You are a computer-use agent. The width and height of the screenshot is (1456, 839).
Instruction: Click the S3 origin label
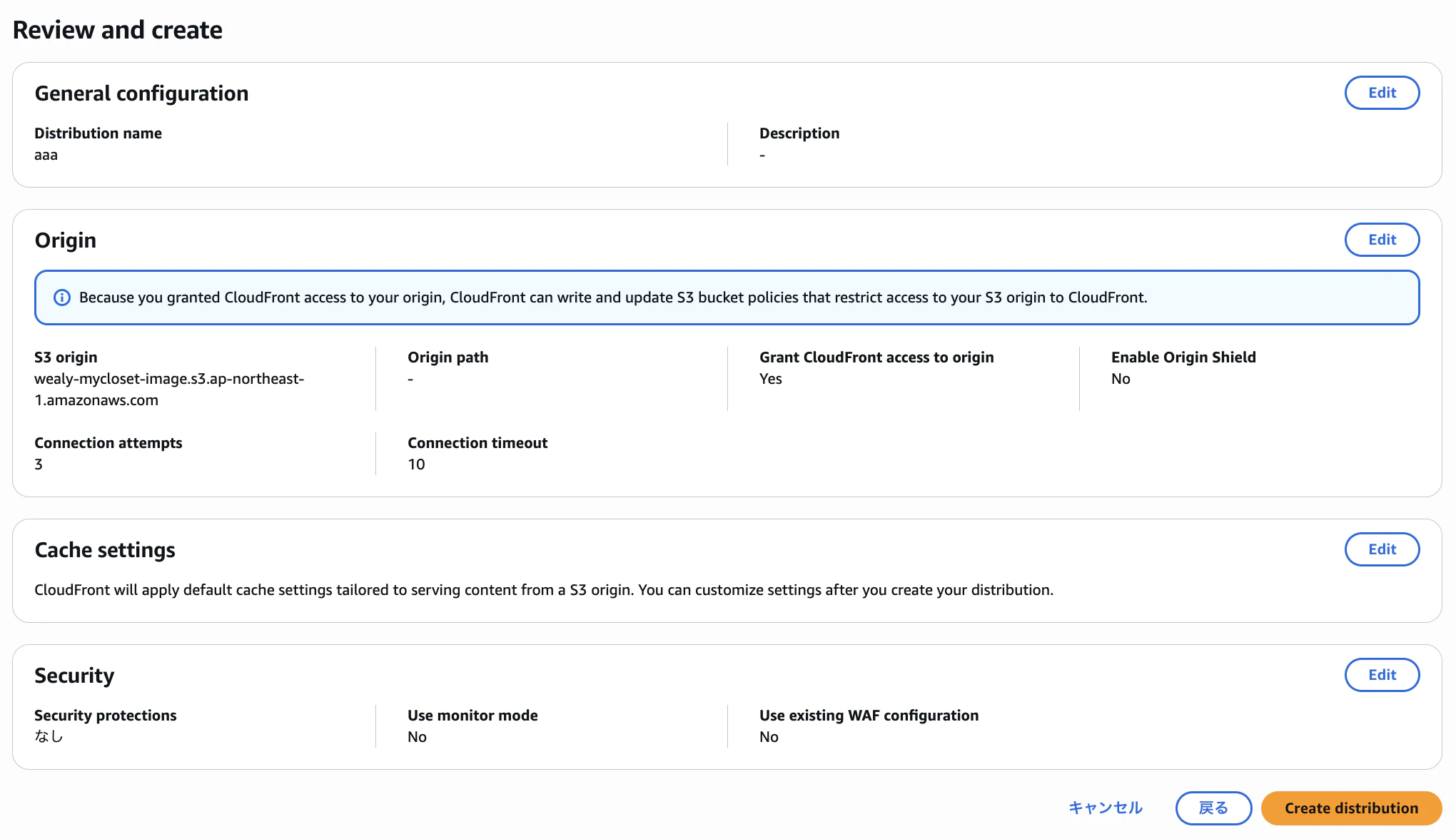(x=66, y=357)
